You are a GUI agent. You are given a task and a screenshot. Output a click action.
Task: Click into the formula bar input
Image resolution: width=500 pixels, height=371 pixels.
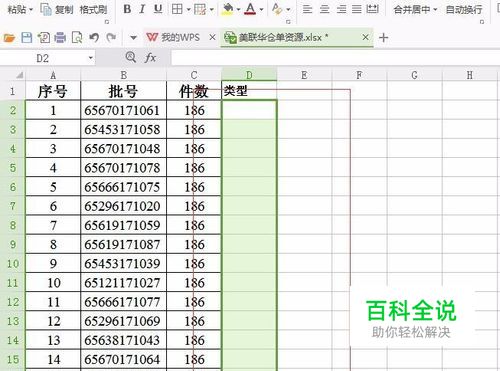tap(335, 58)
